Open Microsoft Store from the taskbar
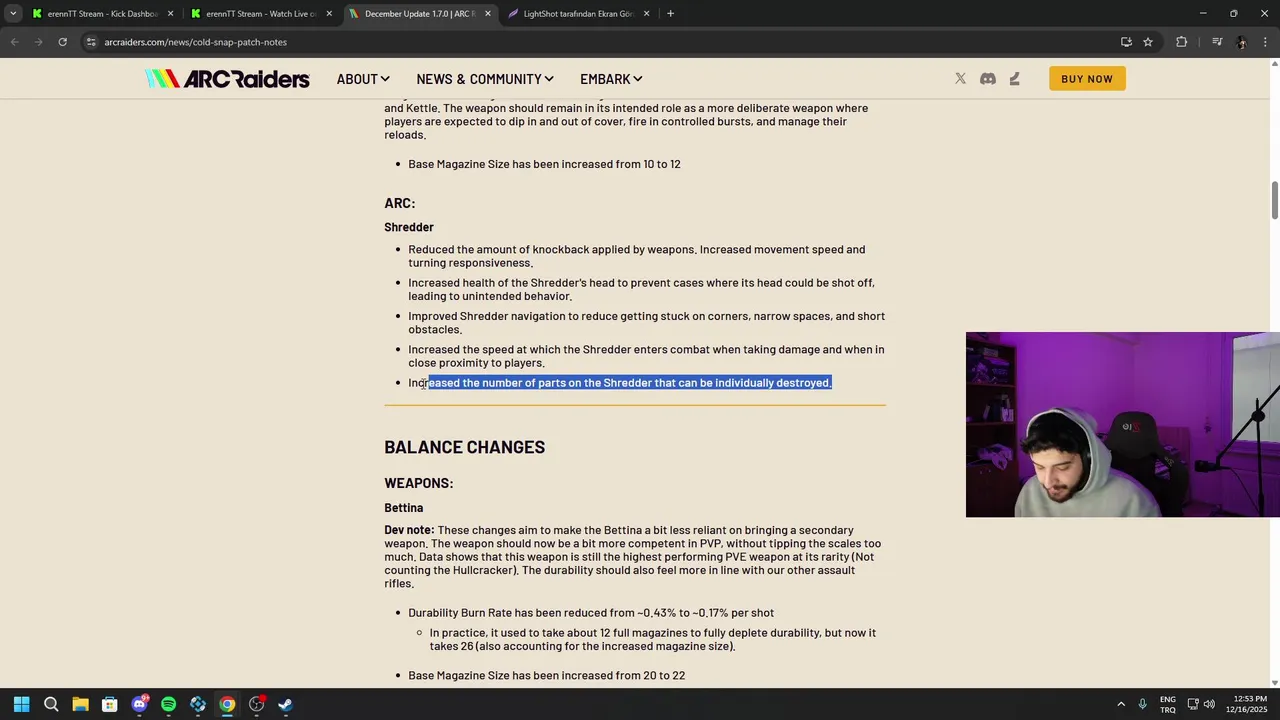Viewport: 1280px width, 720px height. (110, 704)
